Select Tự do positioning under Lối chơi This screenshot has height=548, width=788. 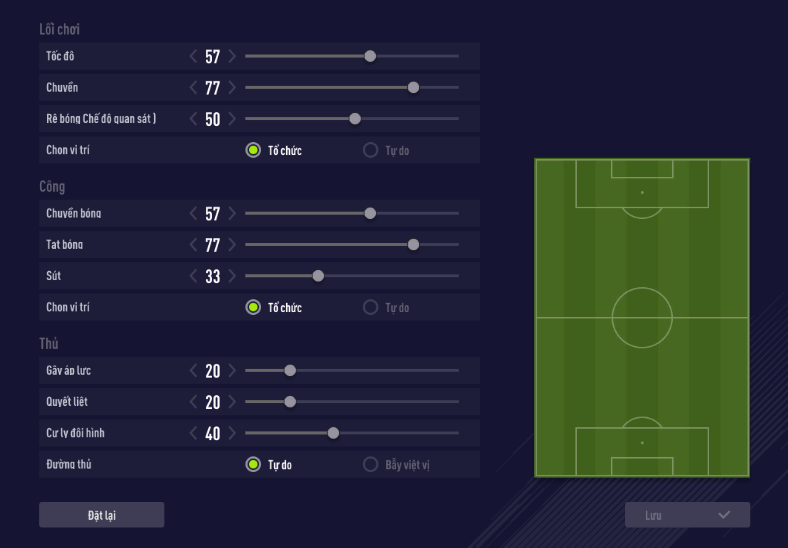370,151
